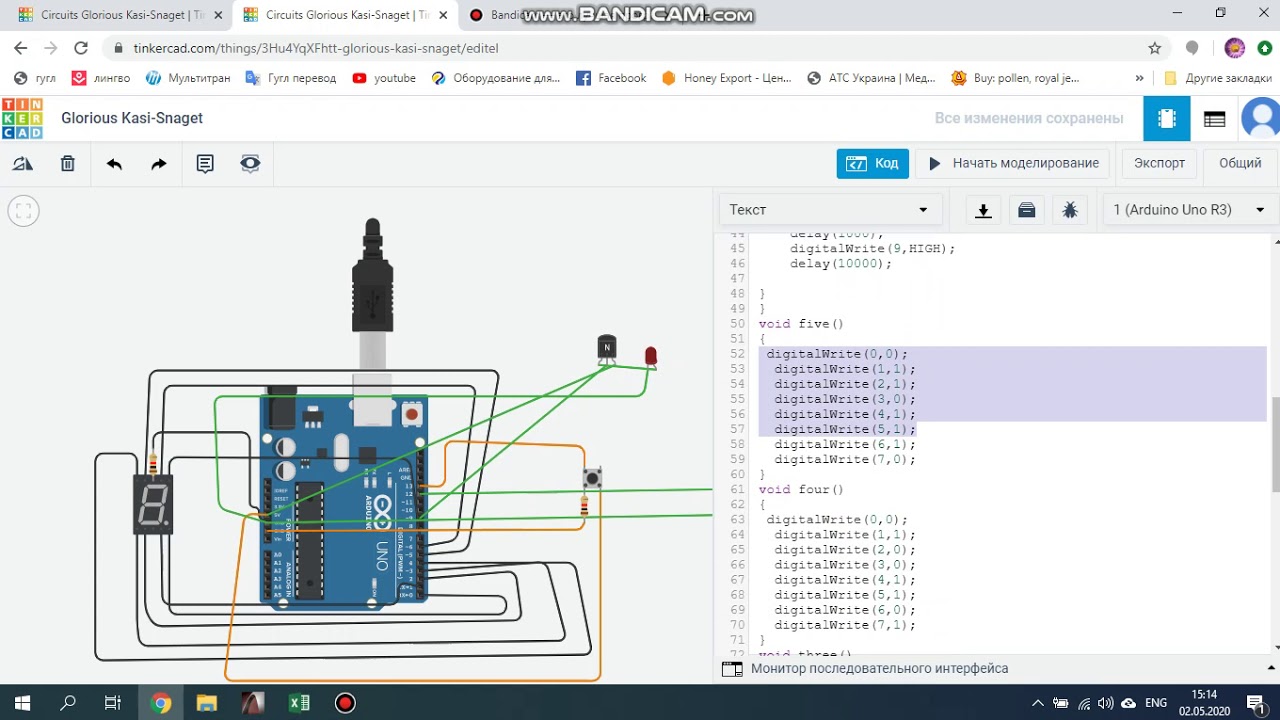Zoom to fit canvas icon

click(x=24, y=211)
